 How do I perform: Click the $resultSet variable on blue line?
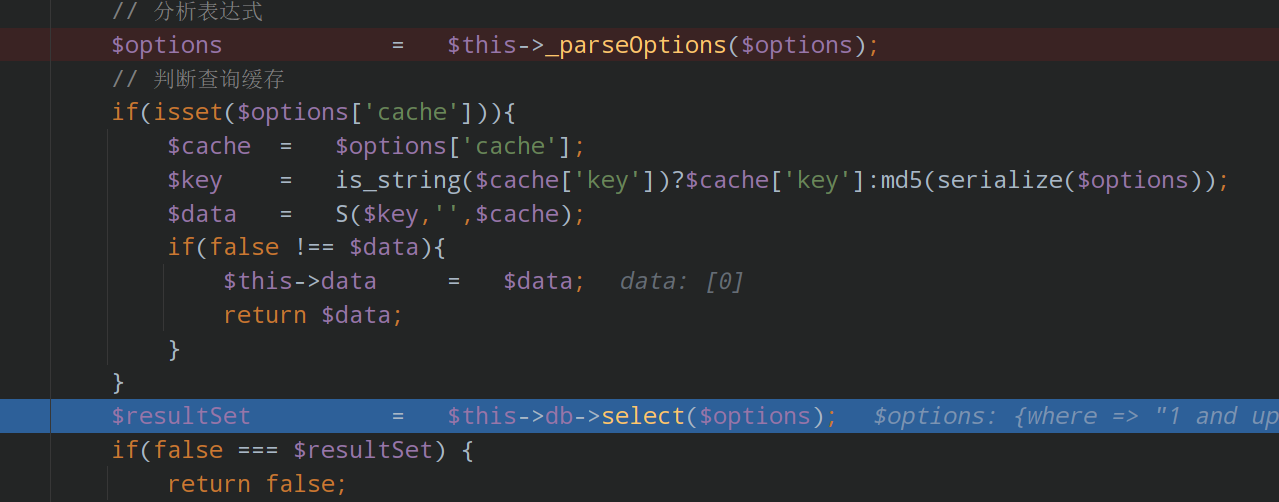point(181,416)
